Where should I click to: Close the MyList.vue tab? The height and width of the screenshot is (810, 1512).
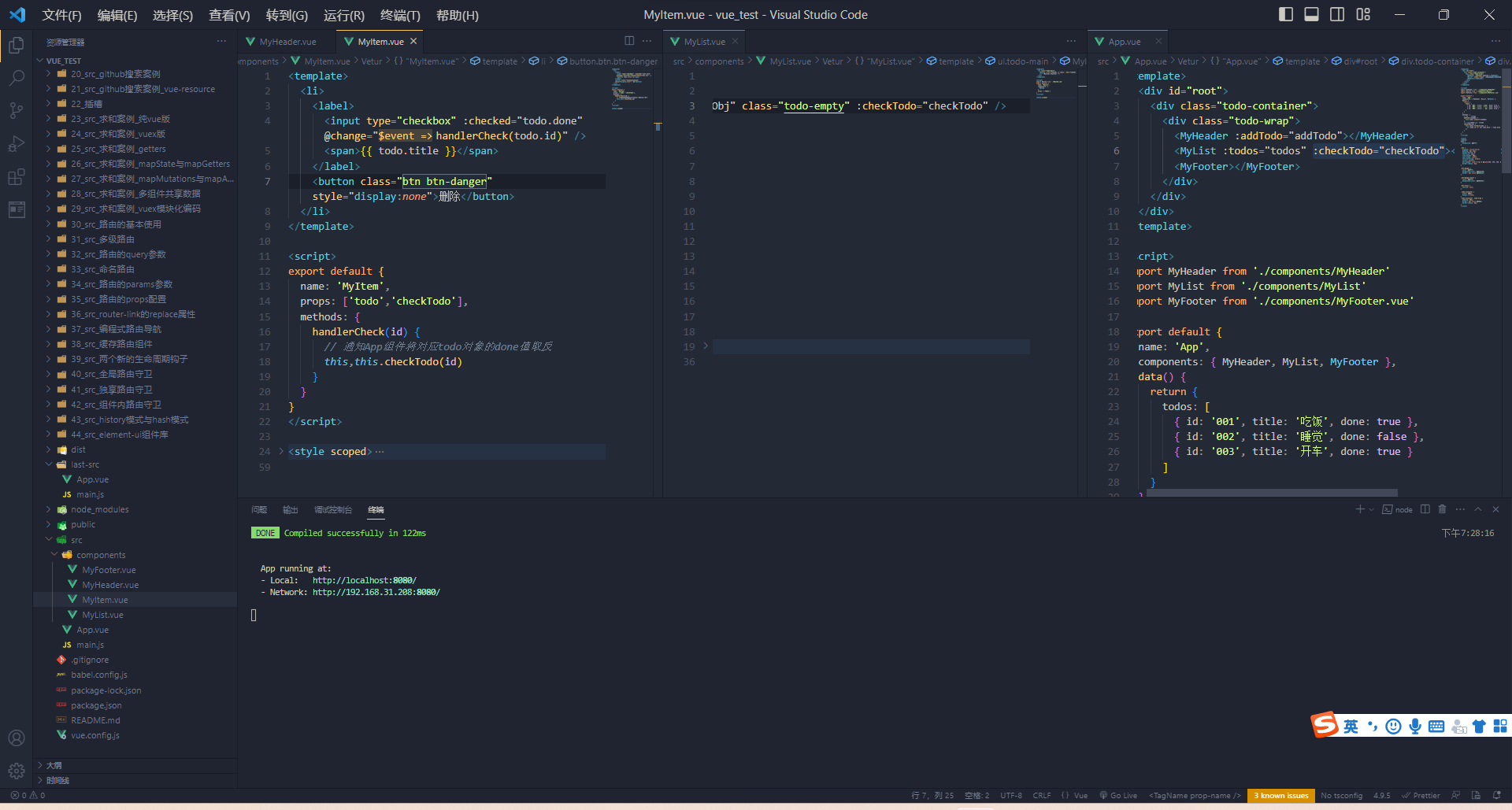(736, 42)
